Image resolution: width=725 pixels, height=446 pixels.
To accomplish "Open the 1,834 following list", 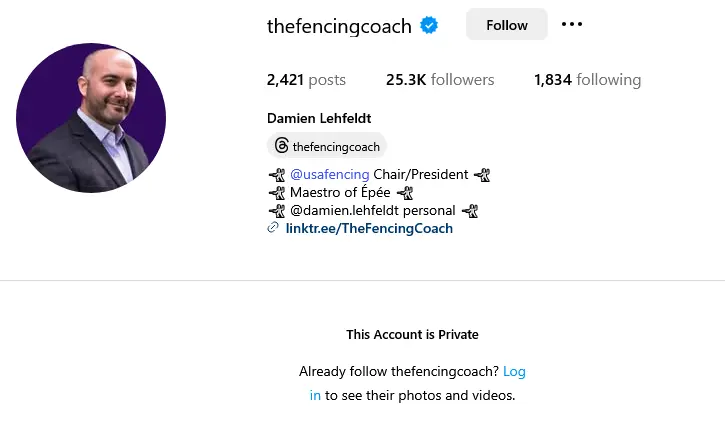I will tap(587, 80).
